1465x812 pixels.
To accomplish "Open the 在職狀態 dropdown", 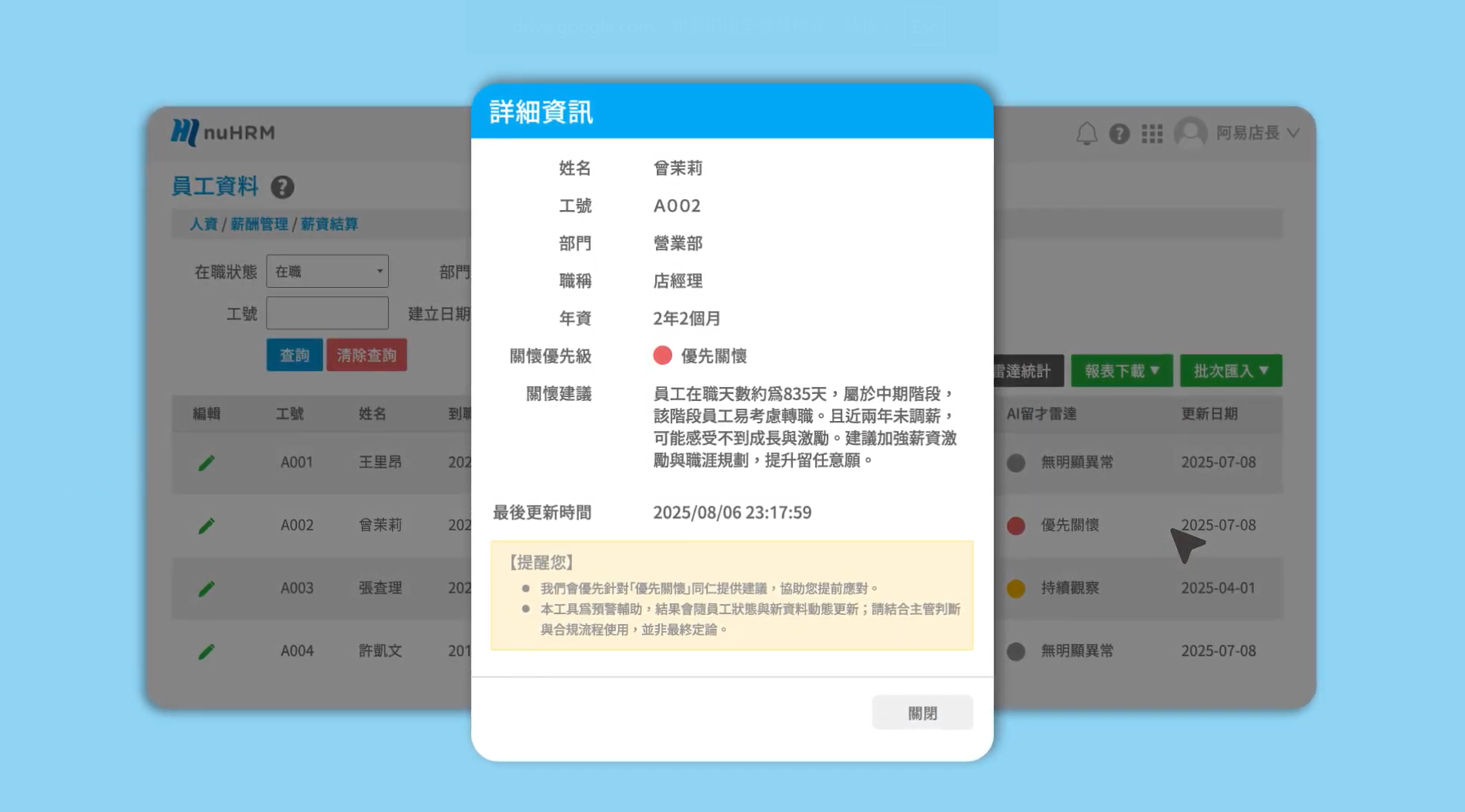I will click(327, 271).
